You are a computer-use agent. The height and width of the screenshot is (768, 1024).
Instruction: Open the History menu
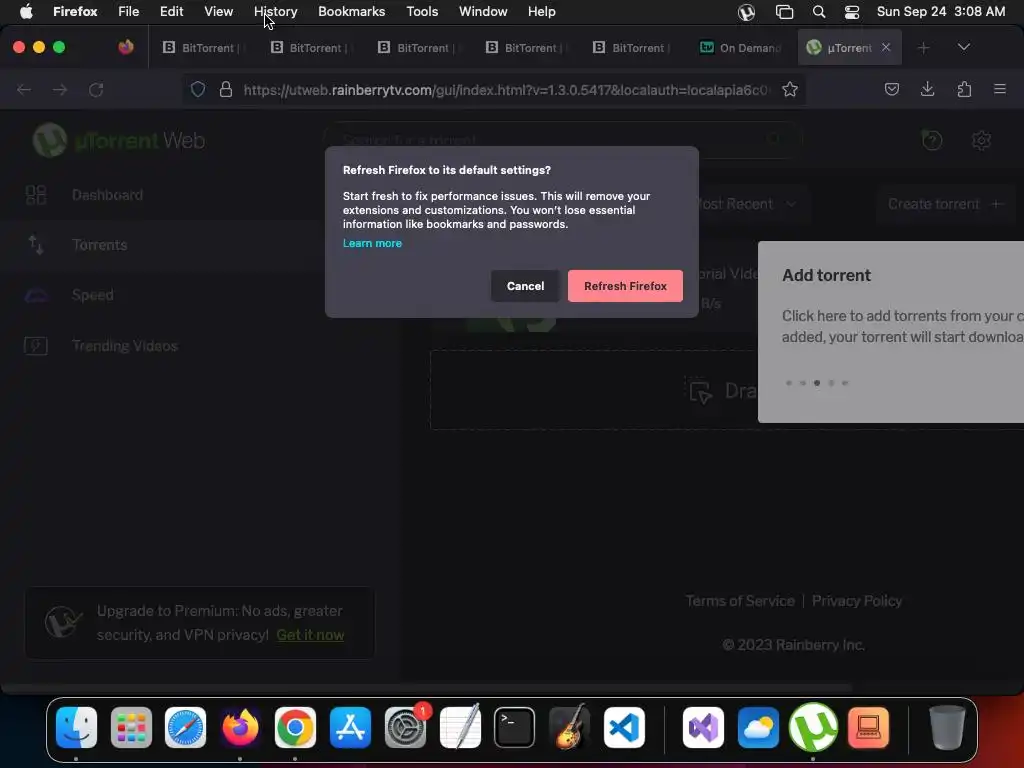[x=276, y=11]
